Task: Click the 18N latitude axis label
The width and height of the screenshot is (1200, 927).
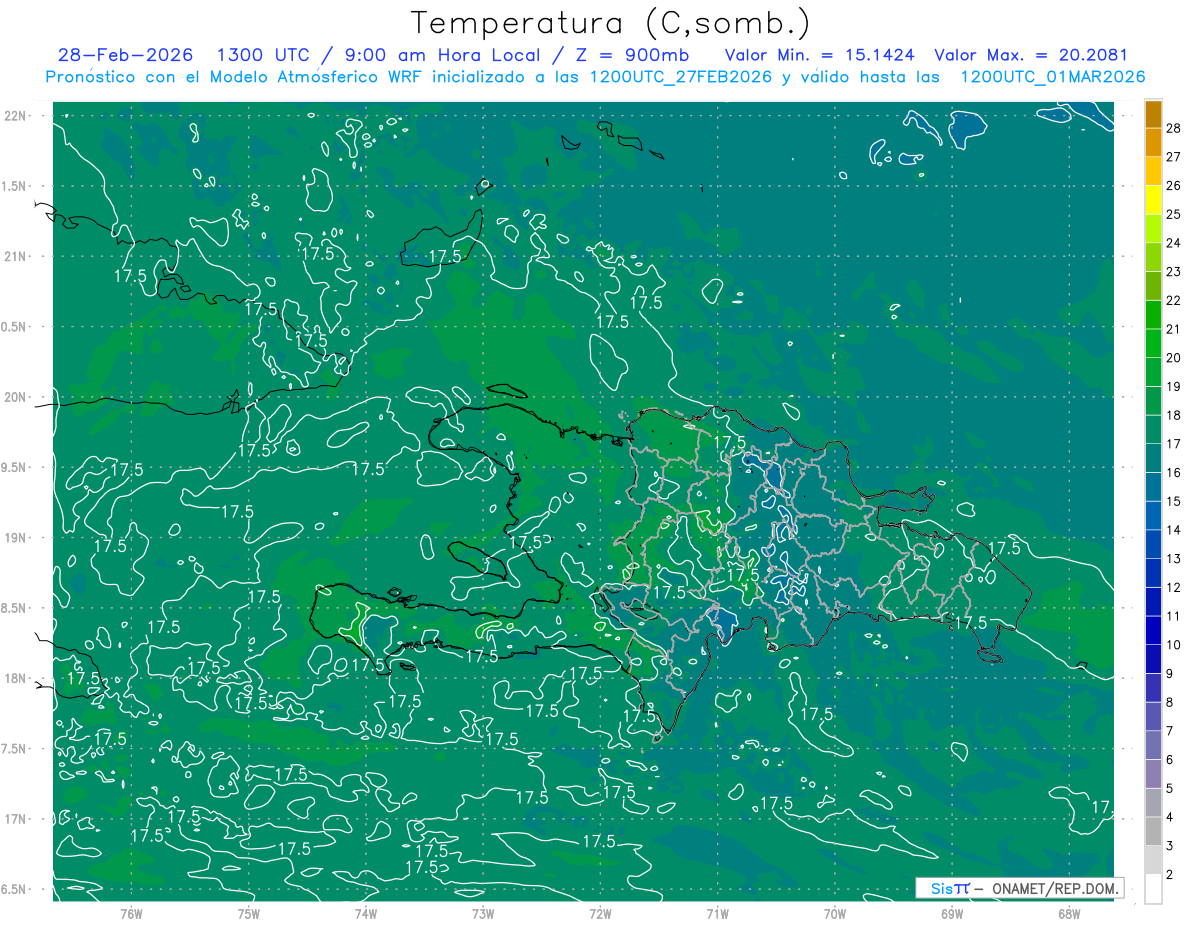Action: [17, 678]
